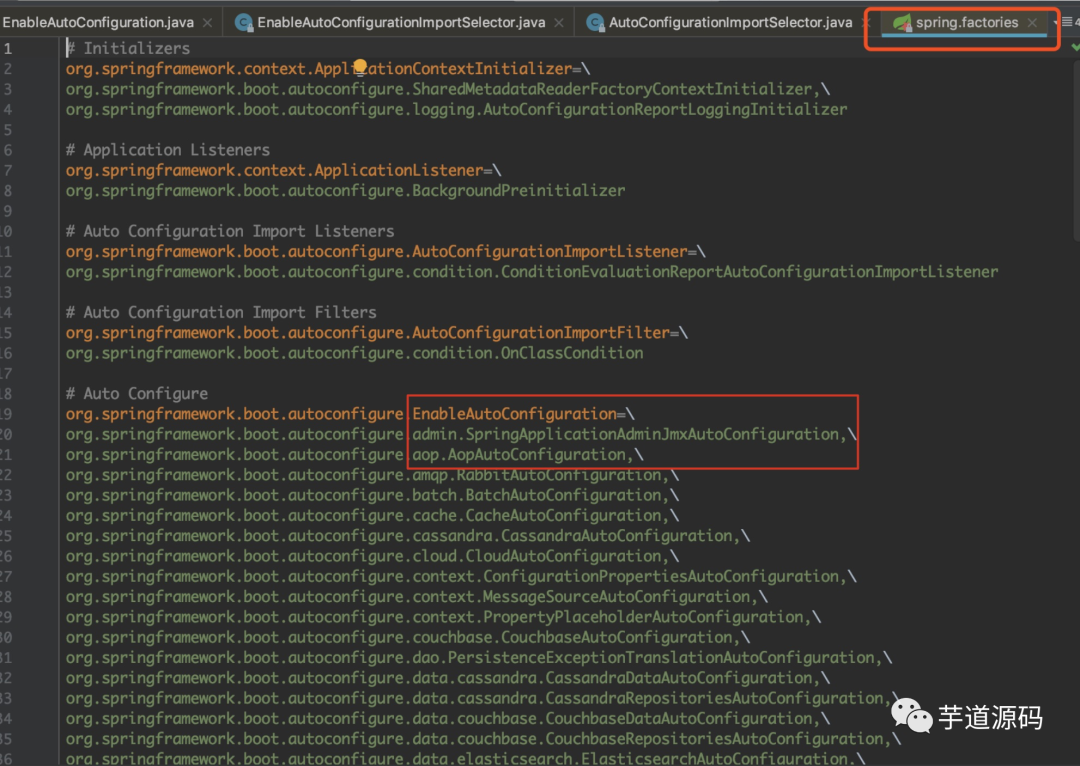This screenshot has height=766, width=1080.
Task: Click the BackgroundPreinitializer line
Action: coord(346,191)
